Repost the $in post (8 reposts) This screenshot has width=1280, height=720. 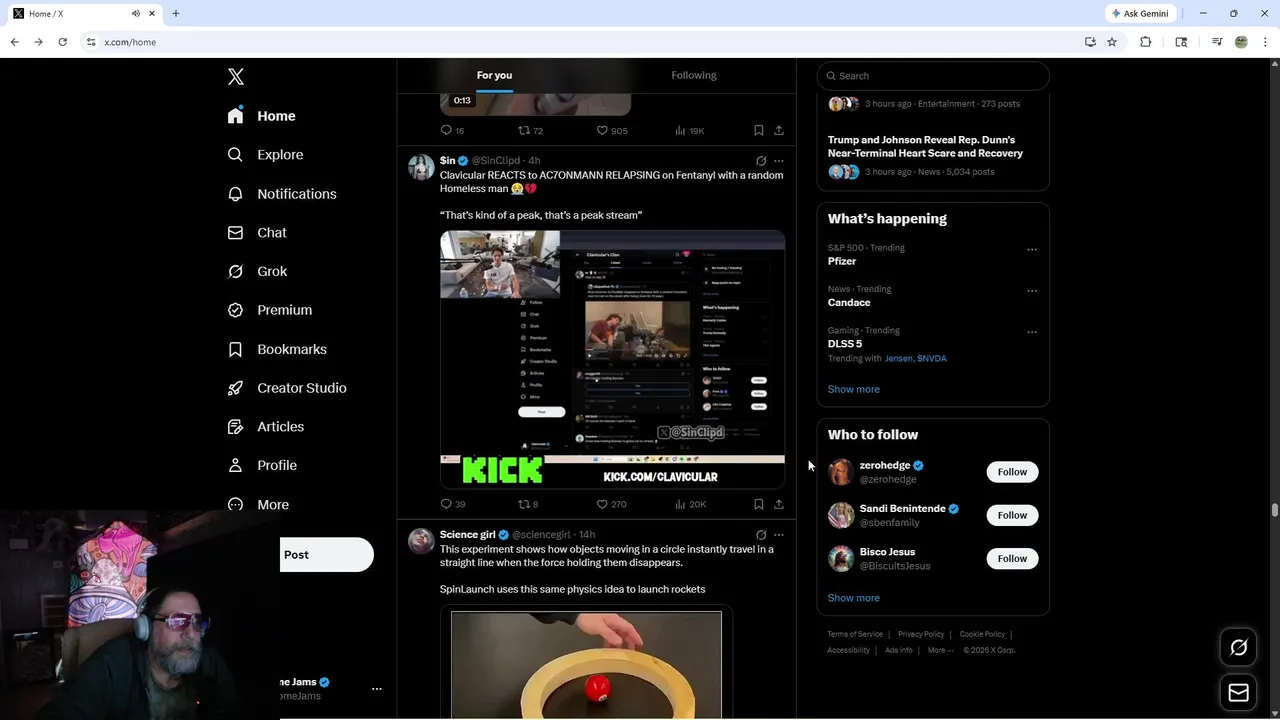pos(528,504)
